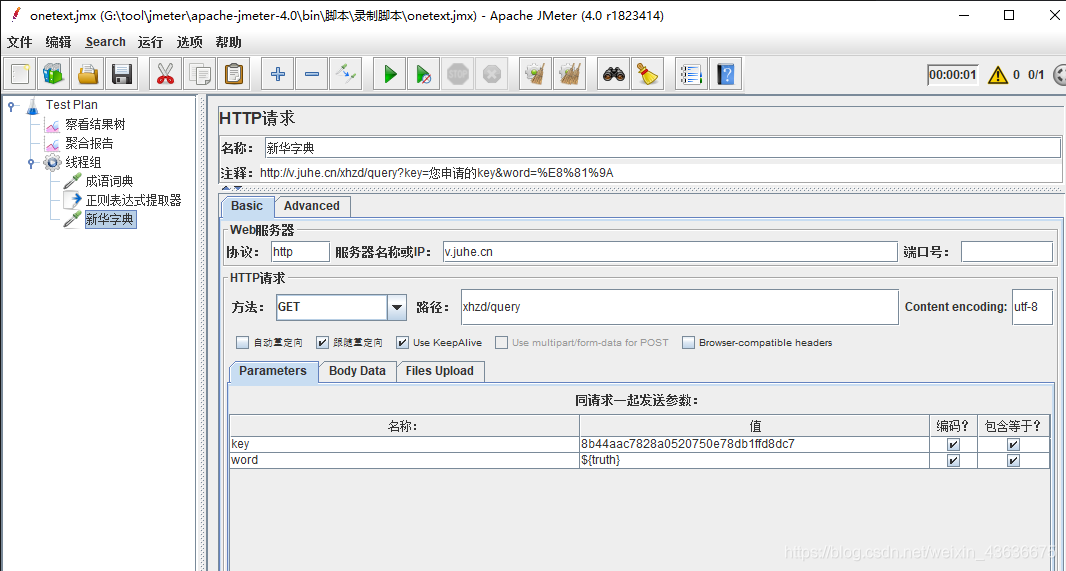This screenshot has width=1066, height=571.
Task: Click the Shutdown test icon
Action: pos(492,73)
